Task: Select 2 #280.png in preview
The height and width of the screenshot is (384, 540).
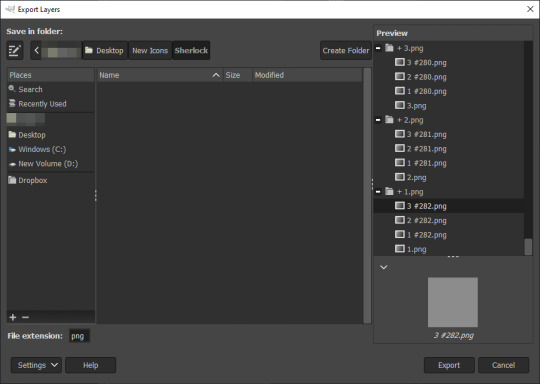Action: [x=426, y=77]
